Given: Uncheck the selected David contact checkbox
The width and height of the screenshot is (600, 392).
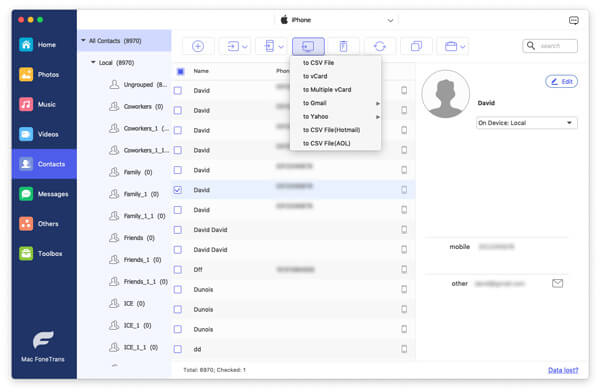Looking at the screenshot, I should [x=178, y=190].
